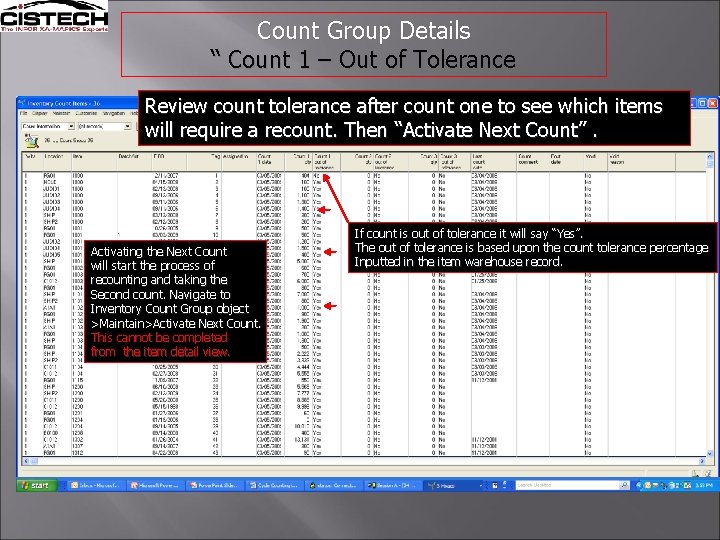Click the Count 1 date column header
The height and width of the screenshot is (540, 720).
(x=270, y=162)
